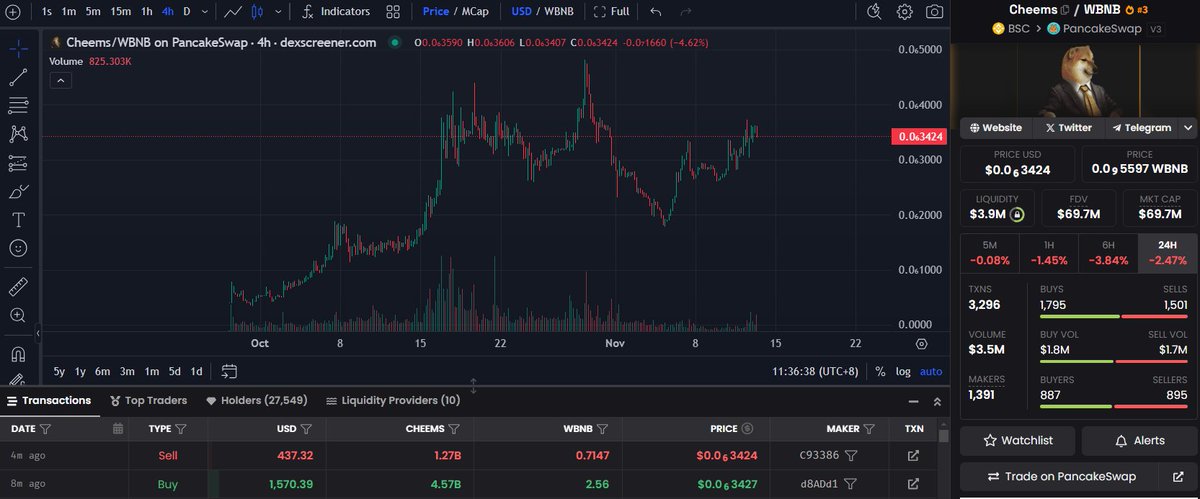Open external link for C93386 transaction
The width and height of the screenshot is (1200, 499).
tap(913, 455)
